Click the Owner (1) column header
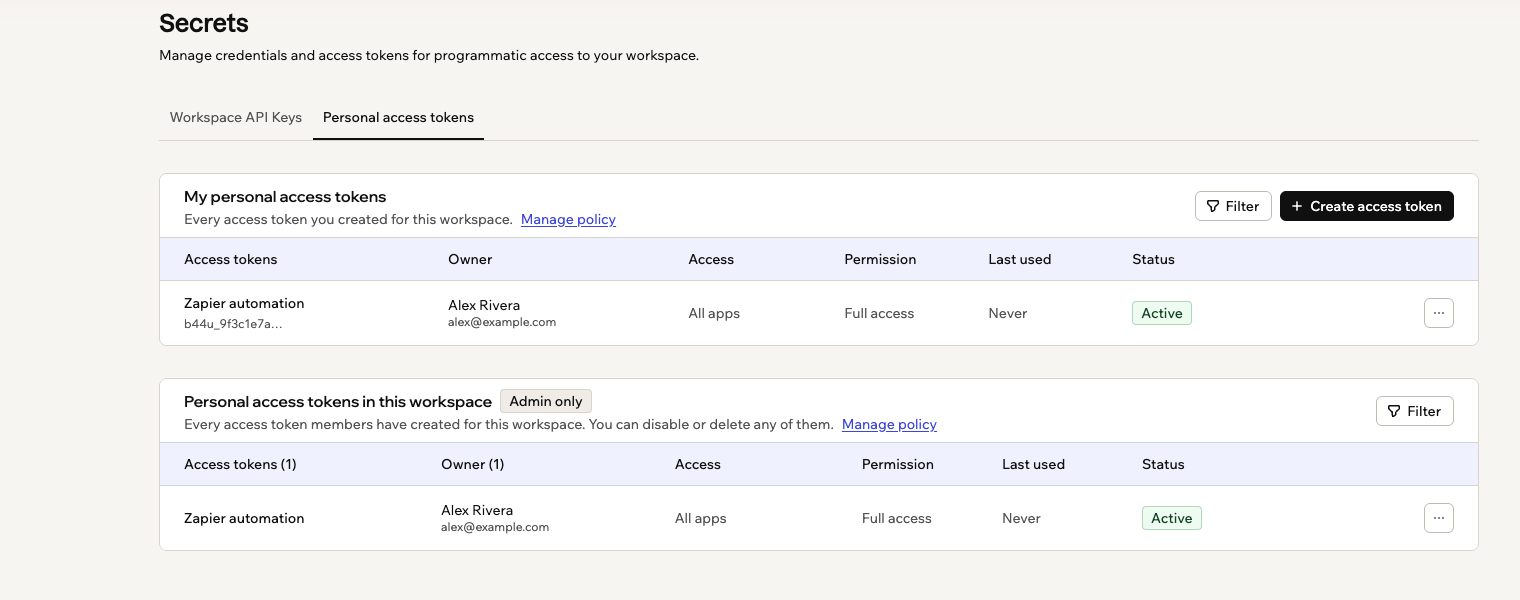The width and height of the screenshot is (1520, 600). [x=472, y=464]
